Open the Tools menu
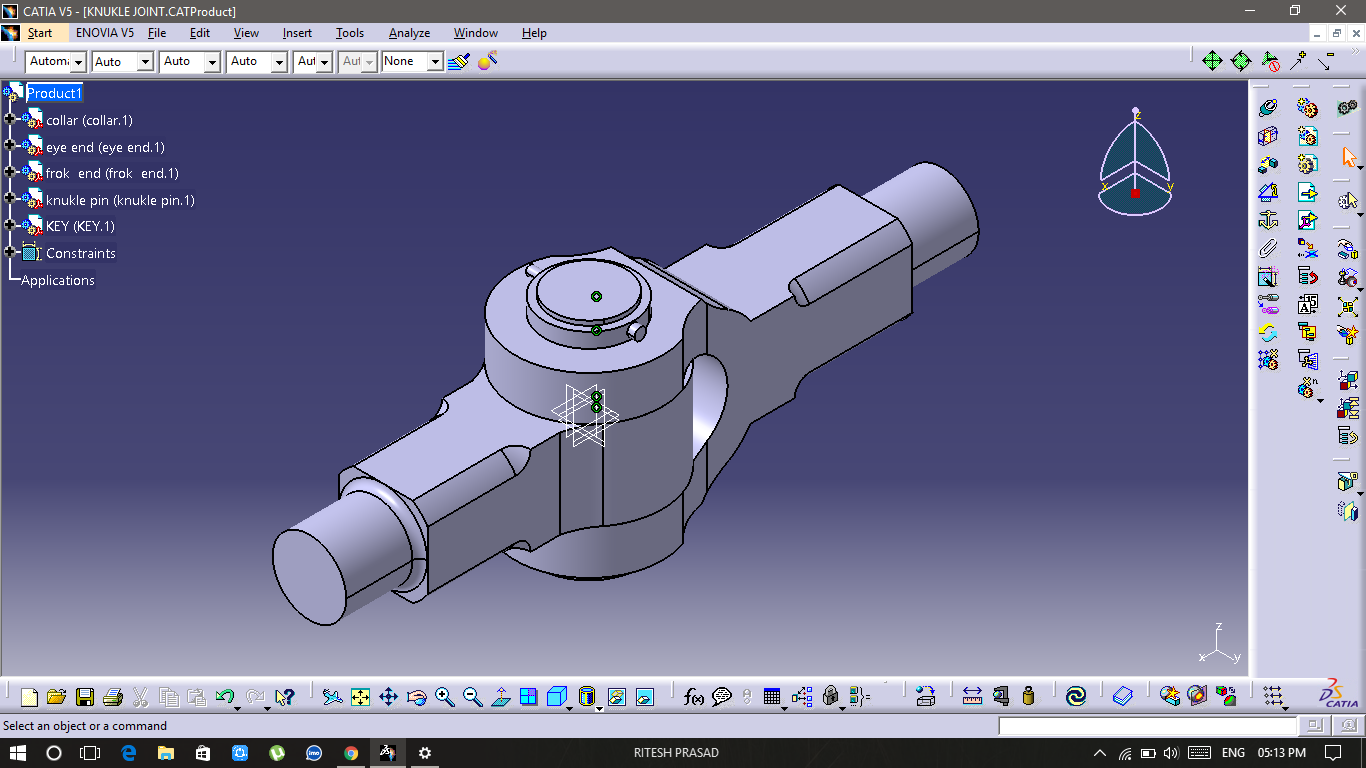Viewport: 1366px width, 768px height. (x=350, y=33)
